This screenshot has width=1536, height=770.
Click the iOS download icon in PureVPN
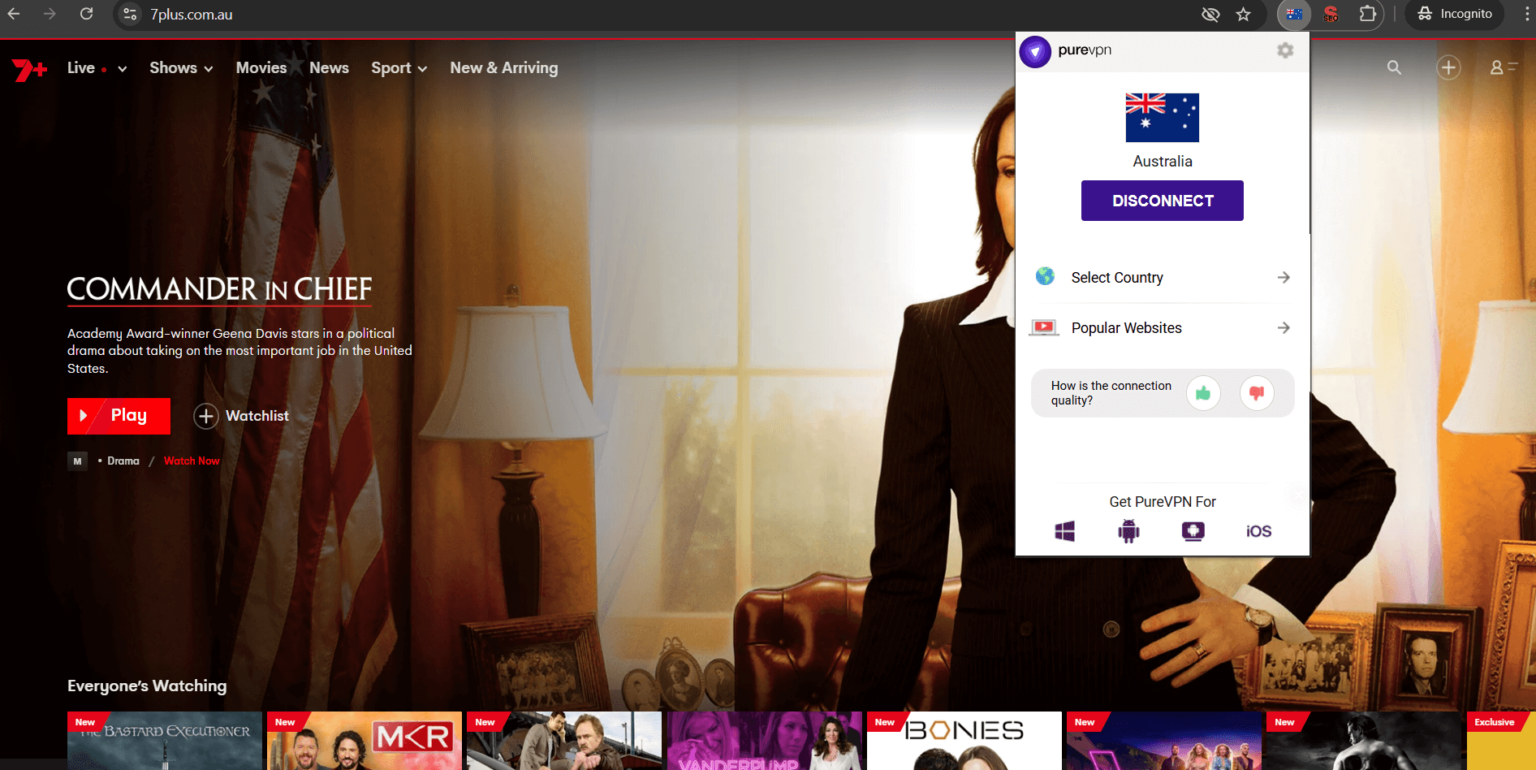(1258, 531)
